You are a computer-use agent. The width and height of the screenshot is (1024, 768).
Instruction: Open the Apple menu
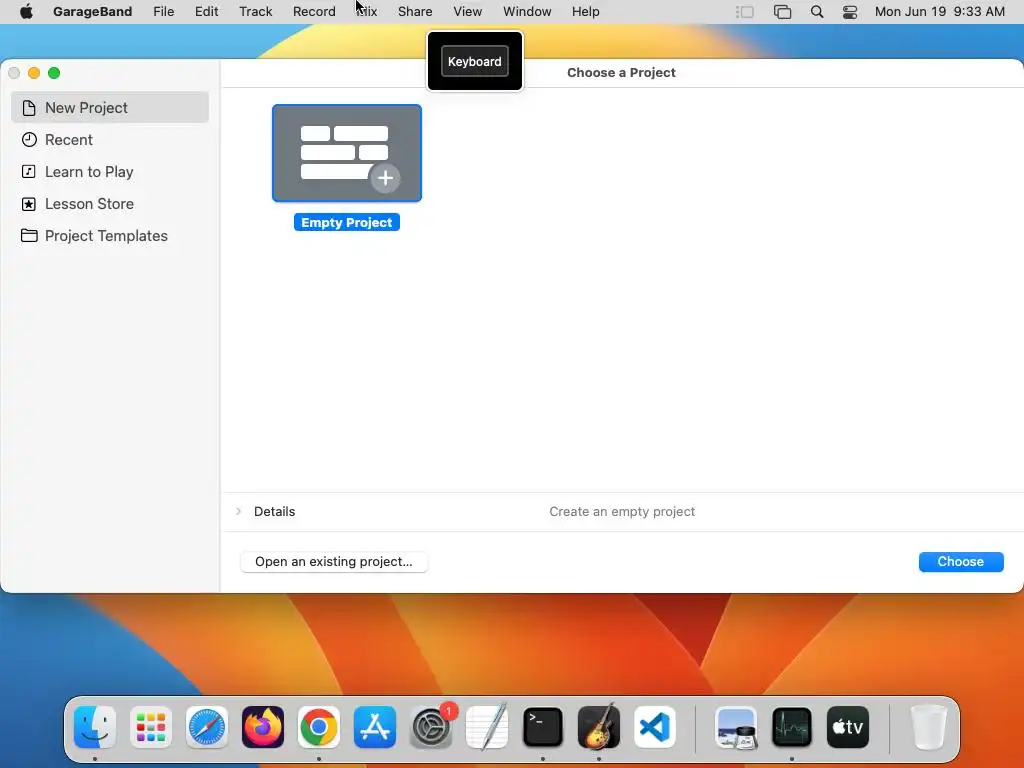(x=26, y=12)
